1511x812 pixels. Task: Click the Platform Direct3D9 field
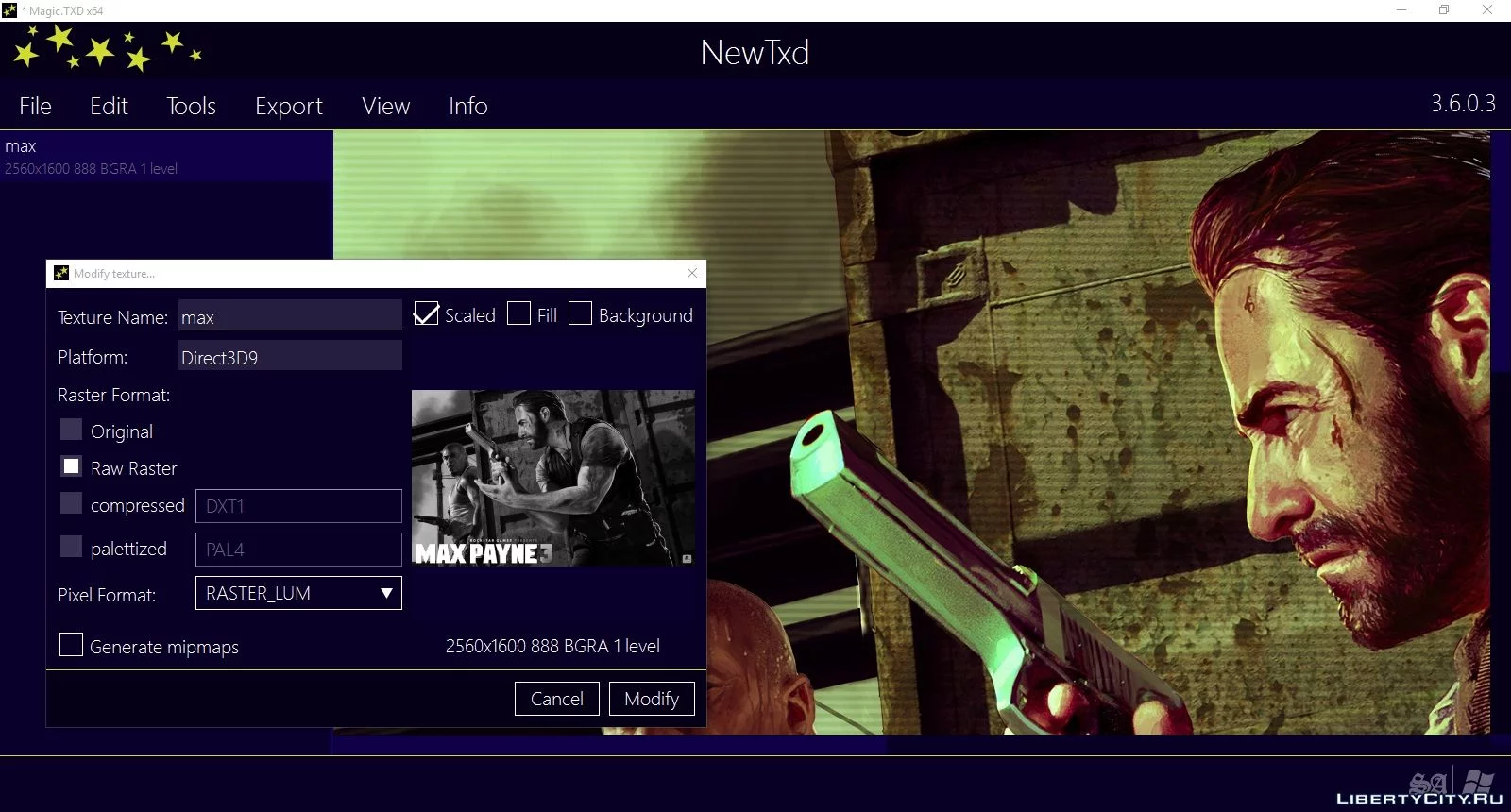click(290, 356)
